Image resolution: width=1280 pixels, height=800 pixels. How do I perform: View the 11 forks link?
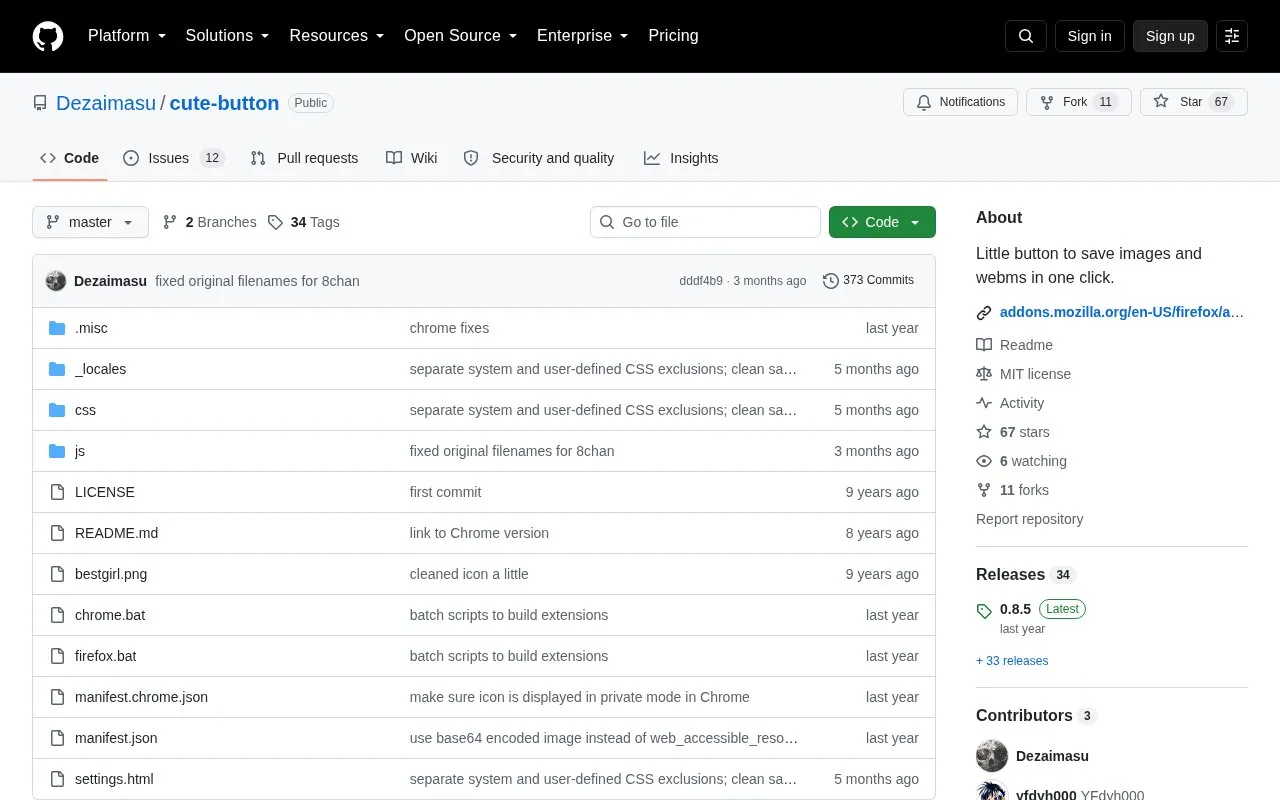click(x=1012, y=490)
